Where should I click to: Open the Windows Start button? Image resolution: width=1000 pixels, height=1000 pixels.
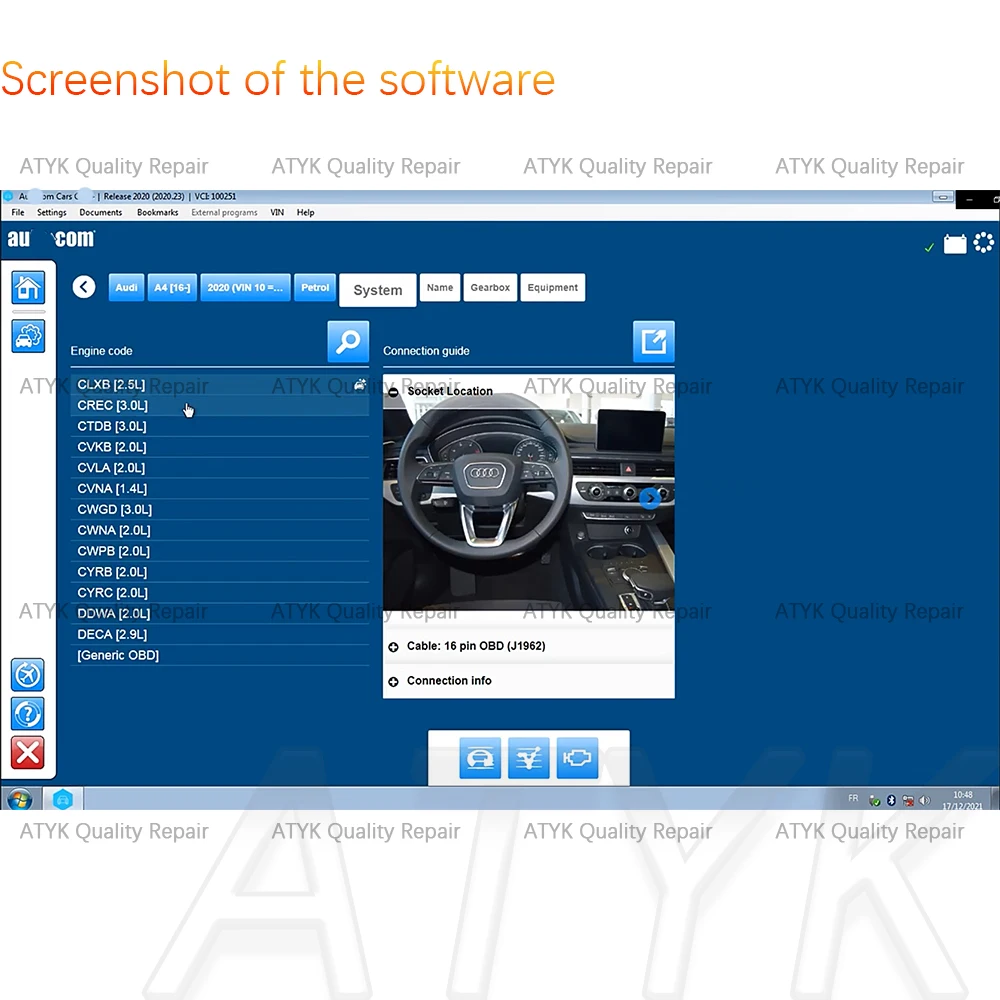tap(20, 799)
